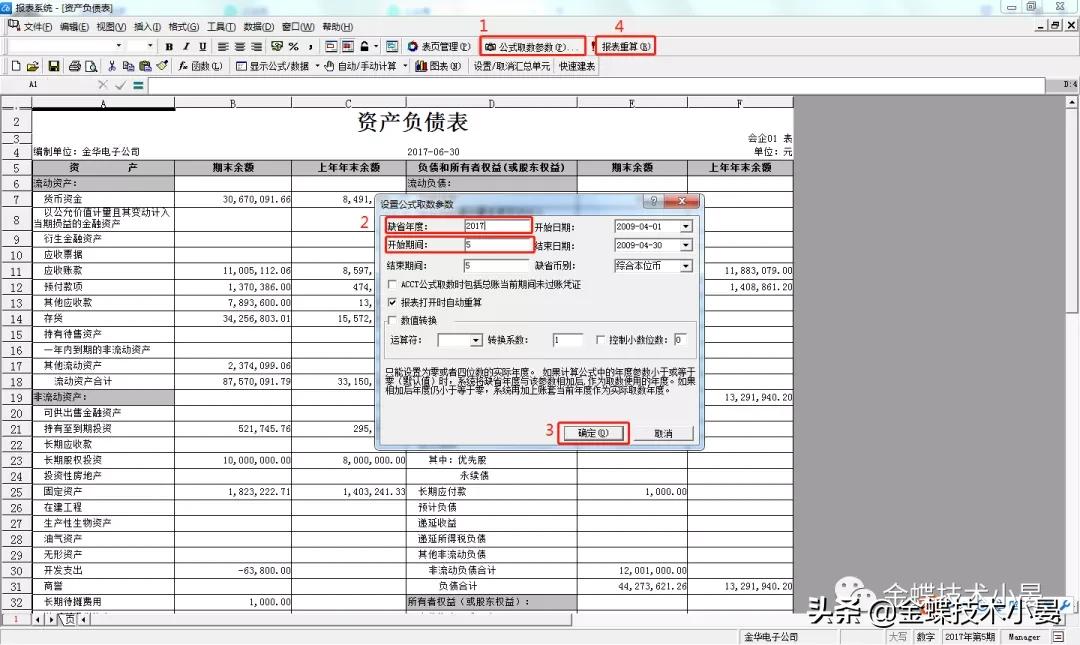Viewport: 1080px width, 645px height.
Task: Click the 取消 cancel button
Action: coord(665,432)
